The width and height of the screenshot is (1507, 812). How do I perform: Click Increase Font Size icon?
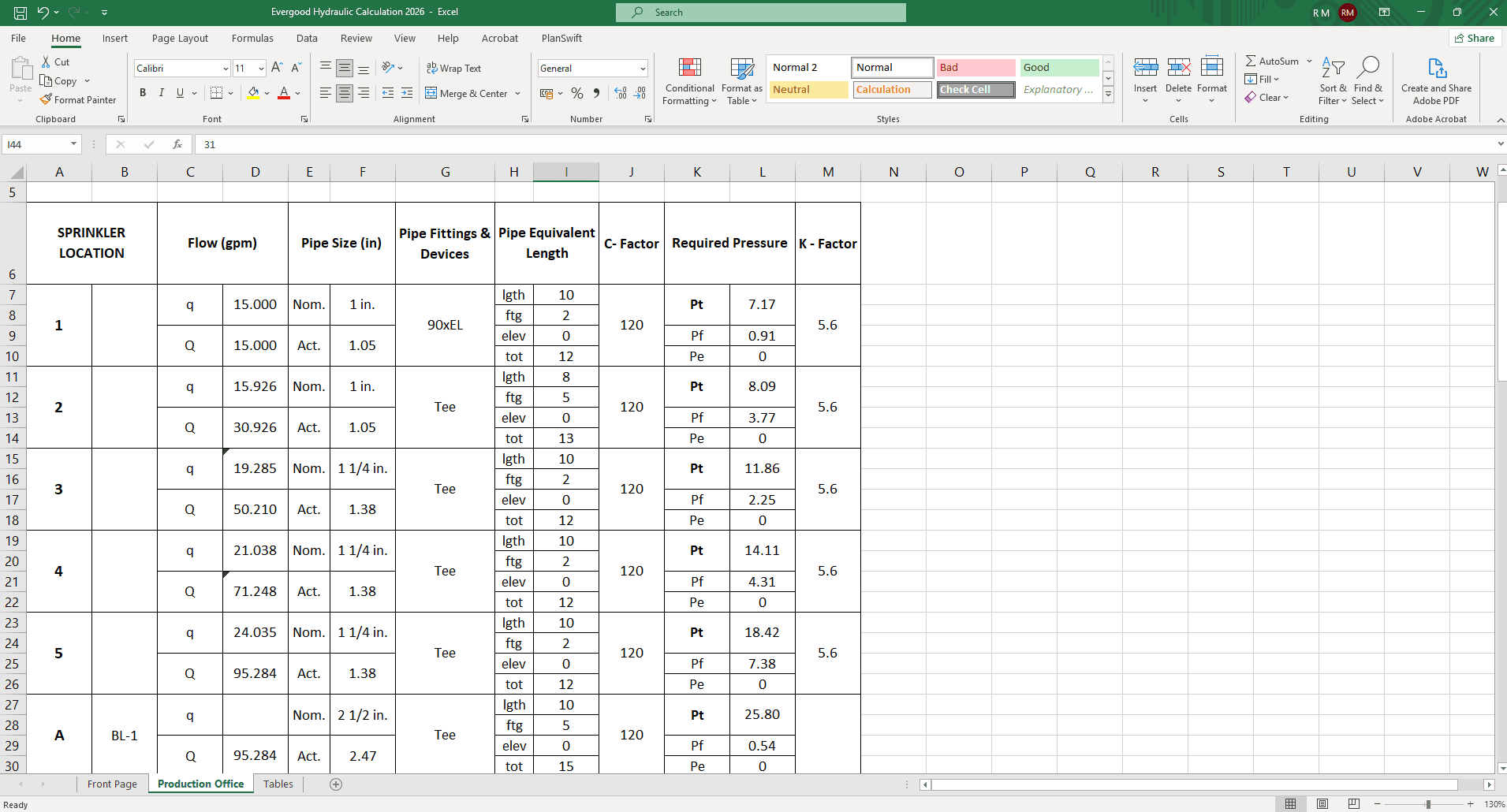click(277, 68)
